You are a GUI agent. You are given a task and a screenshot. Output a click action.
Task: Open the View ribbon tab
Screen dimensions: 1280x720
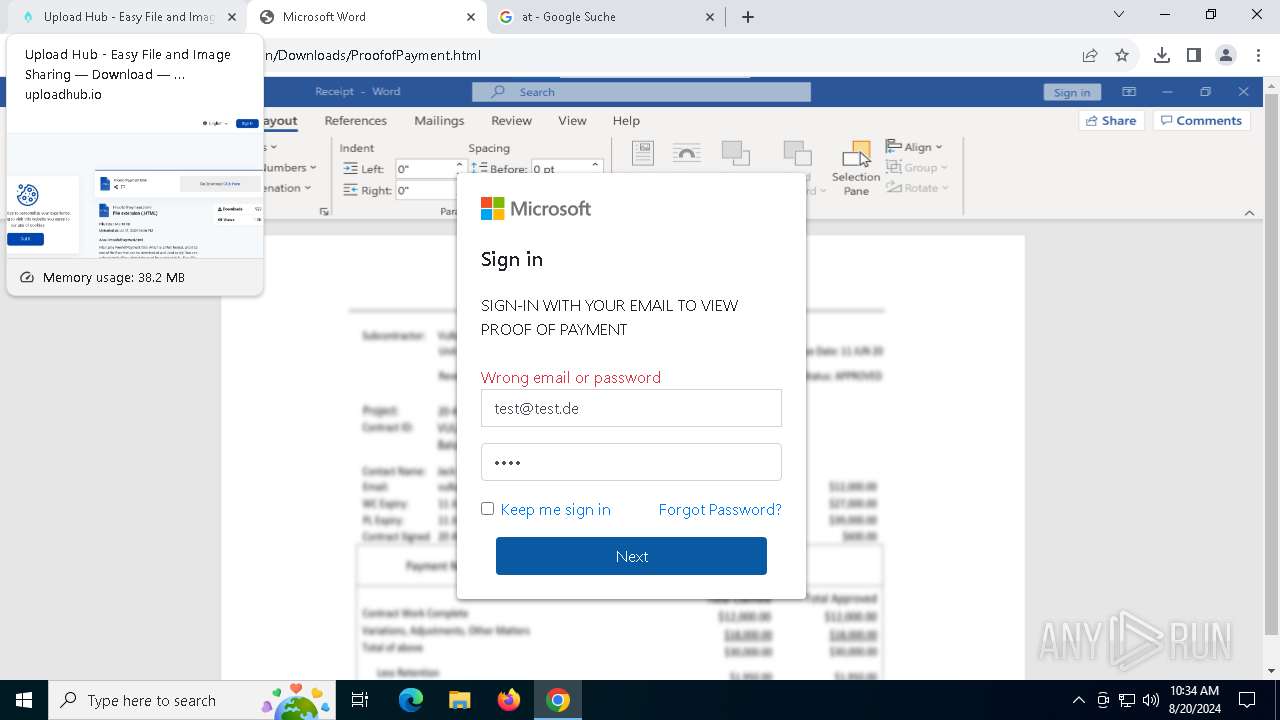pos(572,120)
